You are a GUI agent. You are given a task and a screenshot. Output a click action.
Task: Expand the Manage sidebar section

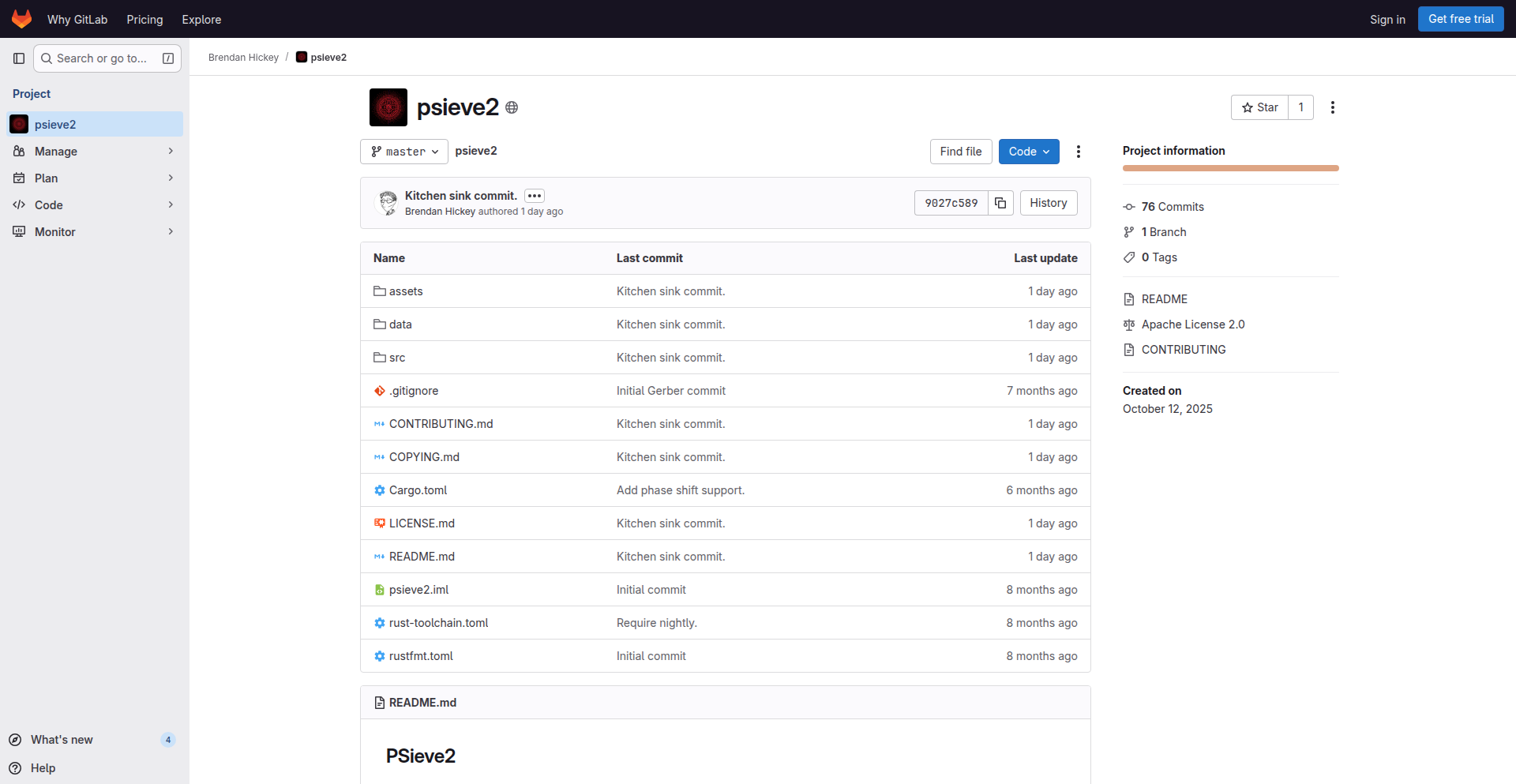click(x=95, y=152)
